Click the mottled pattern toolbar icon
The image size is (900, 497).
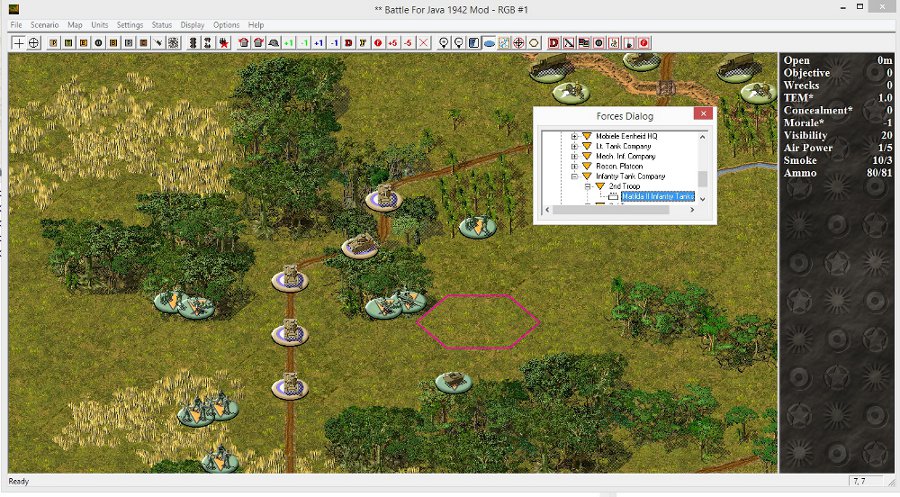coord(173,43)
